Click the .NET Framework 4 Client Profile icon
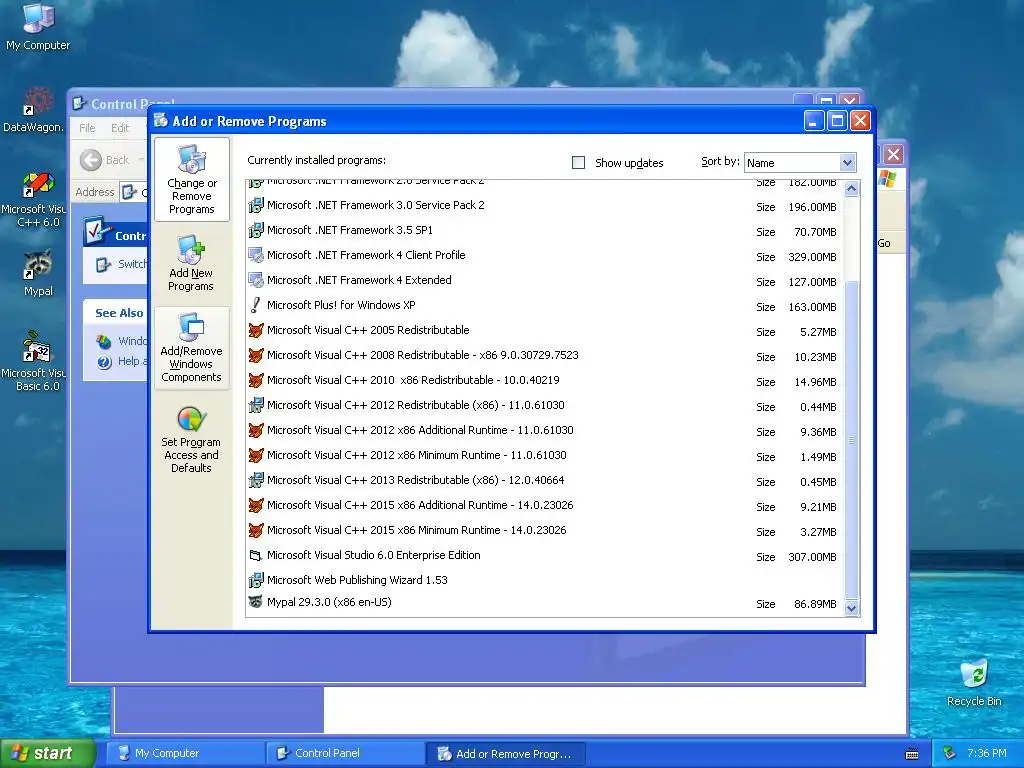Screen dimensions: 1024x768 256,255
